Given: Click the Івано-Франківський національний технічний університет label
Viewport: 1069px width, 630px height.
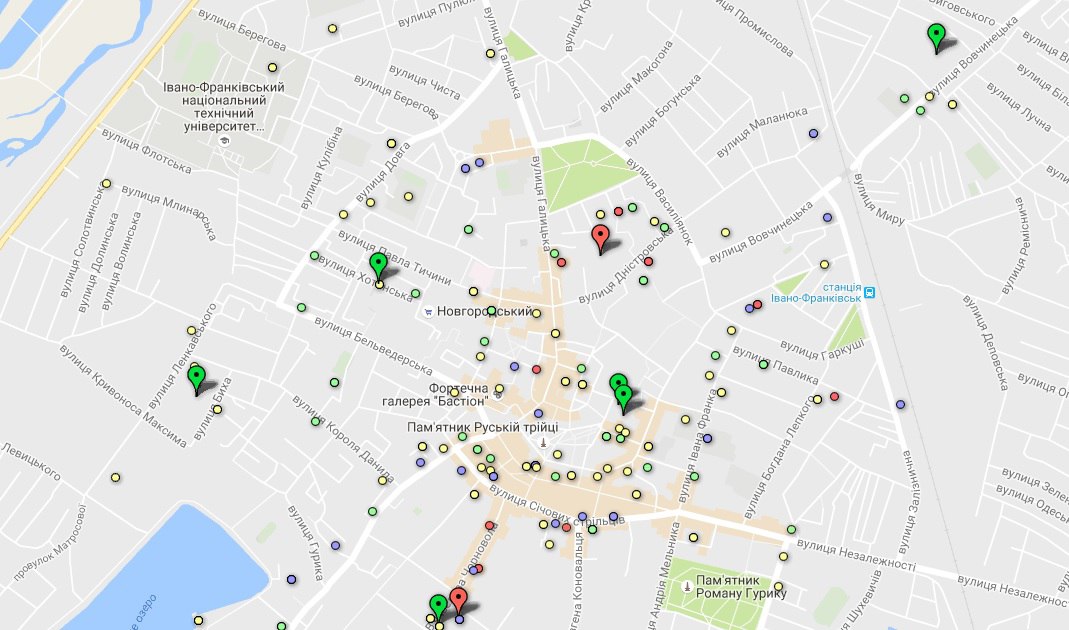Looking at the screenshot, I should pyautogui.click(x=224, y=106).
